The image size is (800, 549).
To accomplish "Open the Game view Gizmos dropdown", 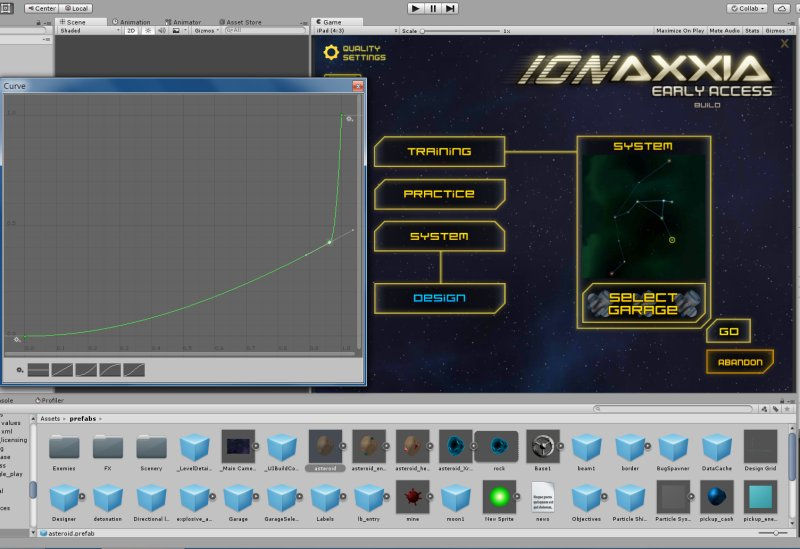I will click(x=777, y=31).
